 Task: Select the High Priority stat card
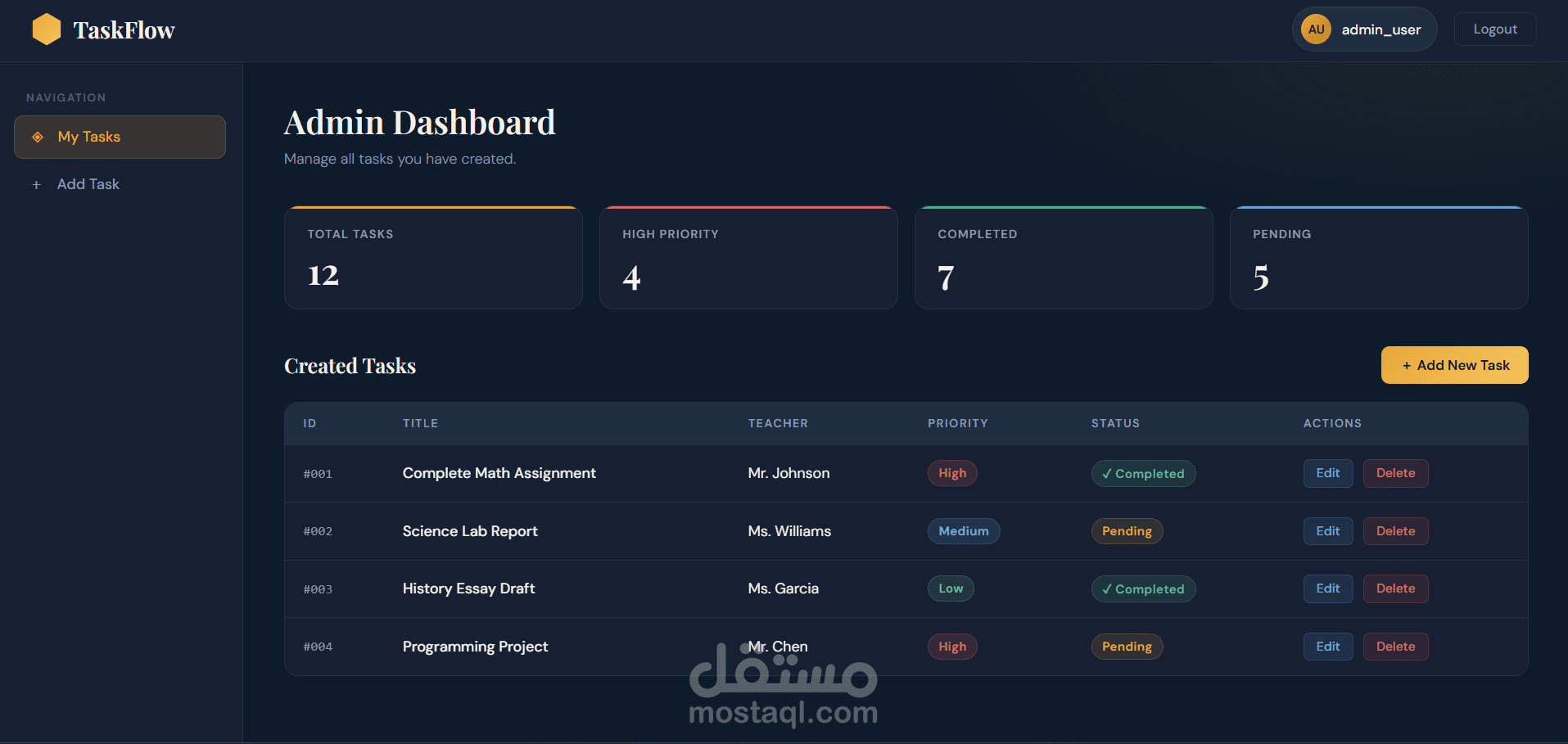pos(748,258)
